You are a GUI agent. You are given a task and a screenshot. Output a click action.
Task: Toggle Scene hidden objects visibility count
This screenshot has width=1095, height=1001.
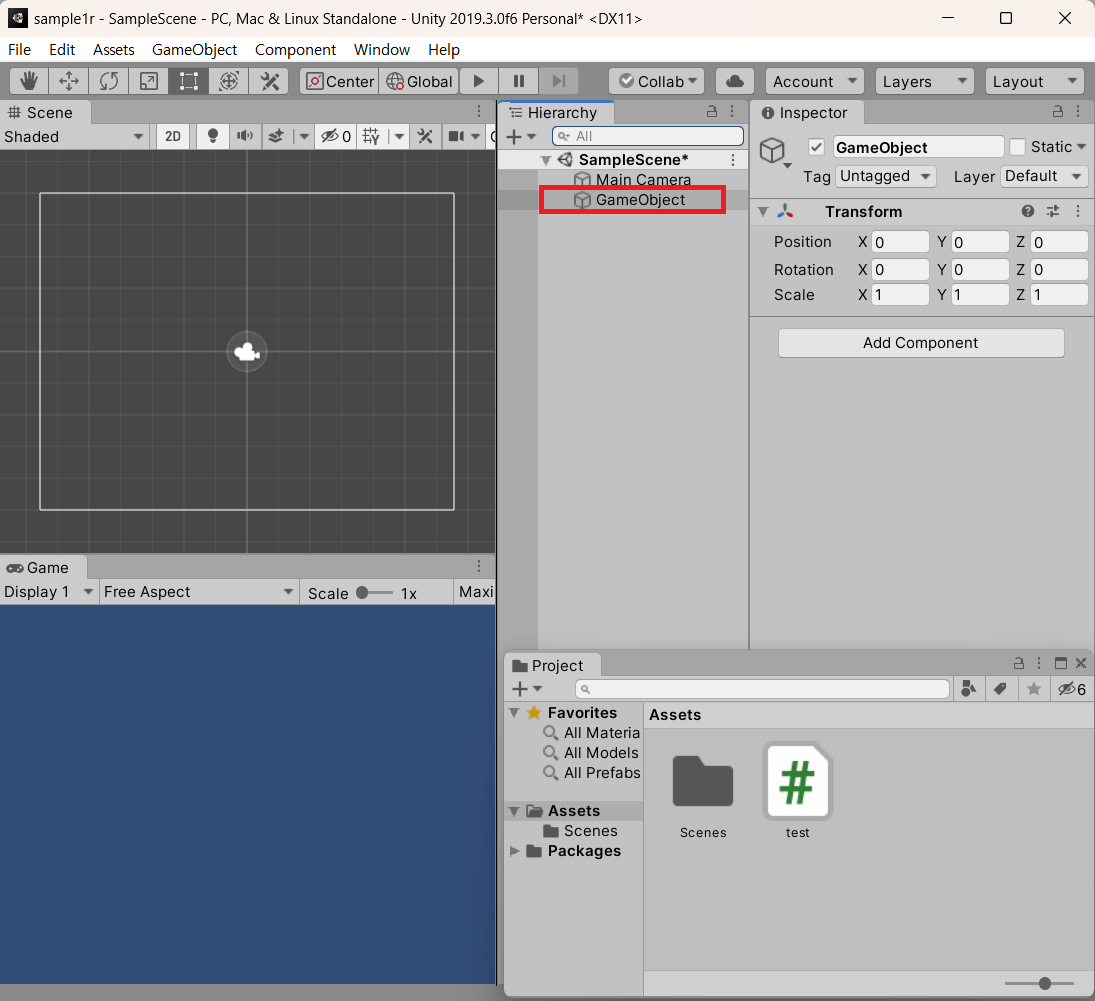coord(336,136)
